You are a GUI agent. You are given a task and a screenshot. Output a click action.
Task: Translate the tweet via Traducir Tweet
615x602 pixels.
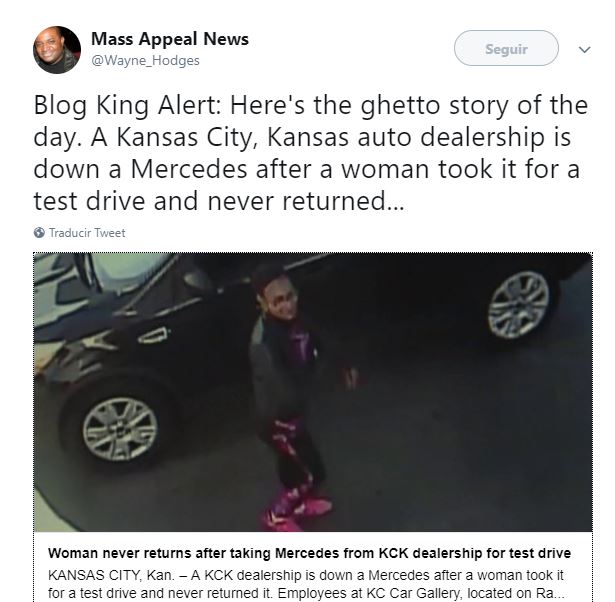pos(87,233)
